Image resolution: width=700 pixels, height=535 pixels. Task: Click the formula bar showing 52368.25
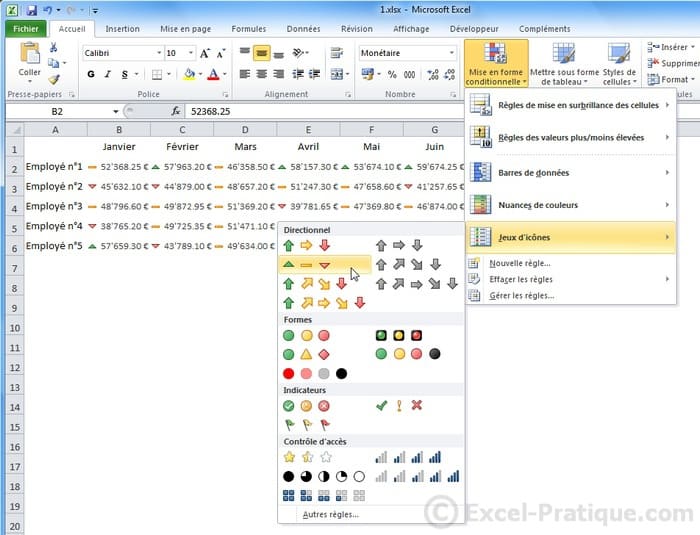click(324, 111)
